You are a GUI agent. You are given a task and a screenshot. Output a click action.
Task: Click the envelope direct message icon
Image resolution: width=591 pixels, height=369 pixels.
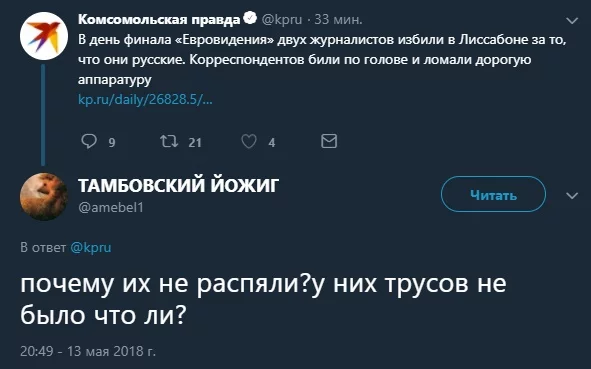329,141
